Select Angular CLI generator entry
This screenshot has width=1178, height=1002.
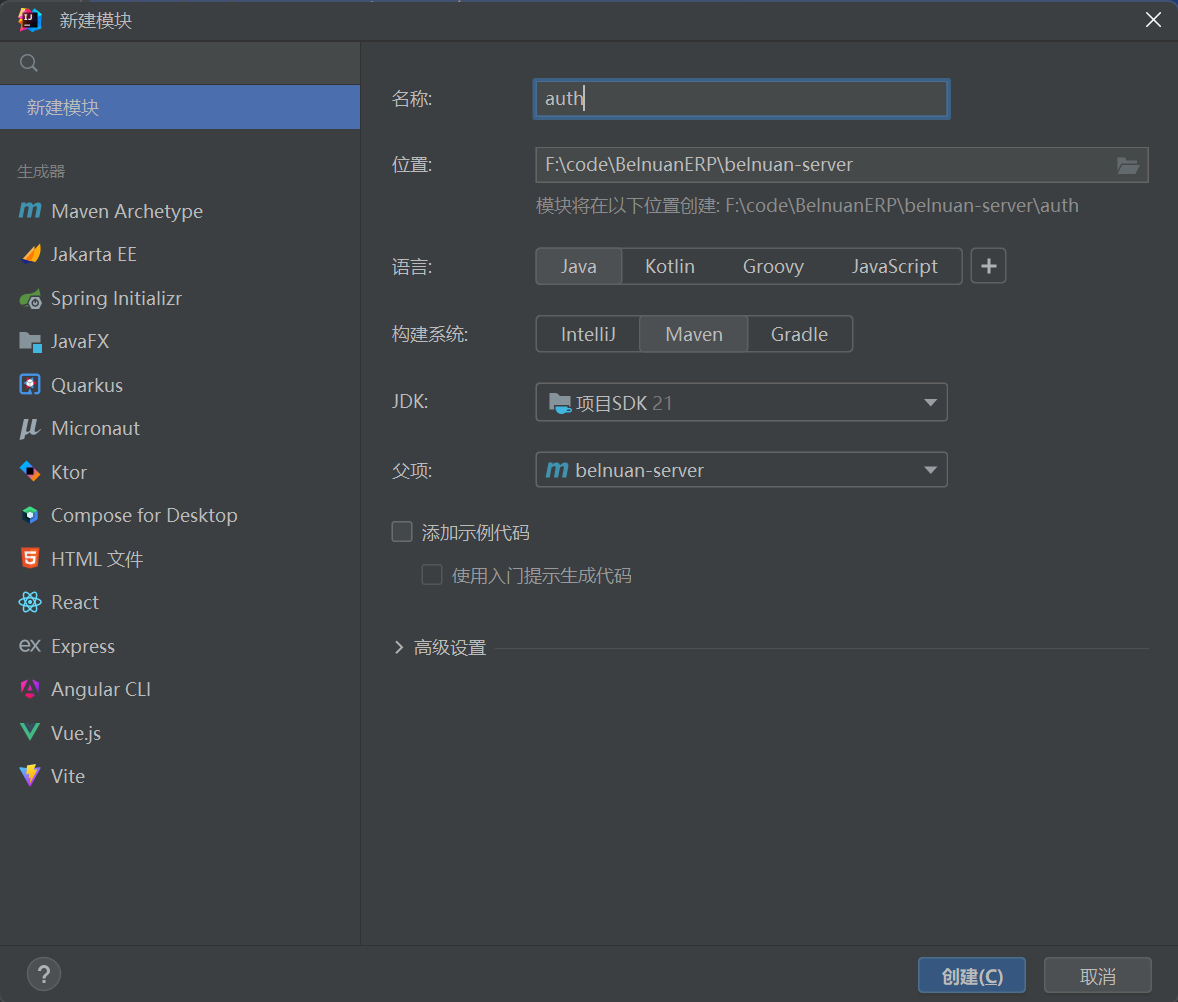[x=180, y=690]
